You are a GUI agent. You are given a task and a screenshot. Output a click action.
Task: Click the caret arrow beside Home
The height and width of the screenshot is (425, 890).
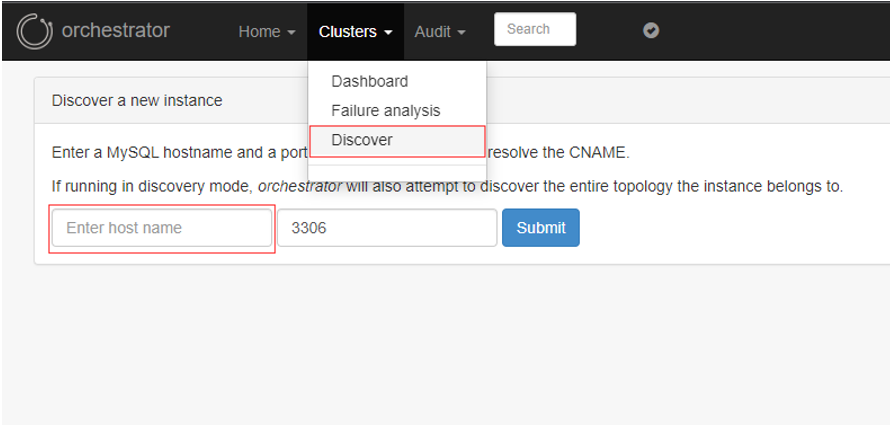coord(292,33)
